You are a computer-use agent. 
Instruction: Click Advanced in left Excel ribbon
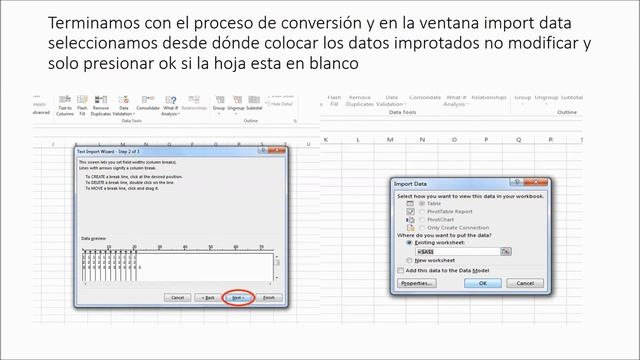point(41,112)
